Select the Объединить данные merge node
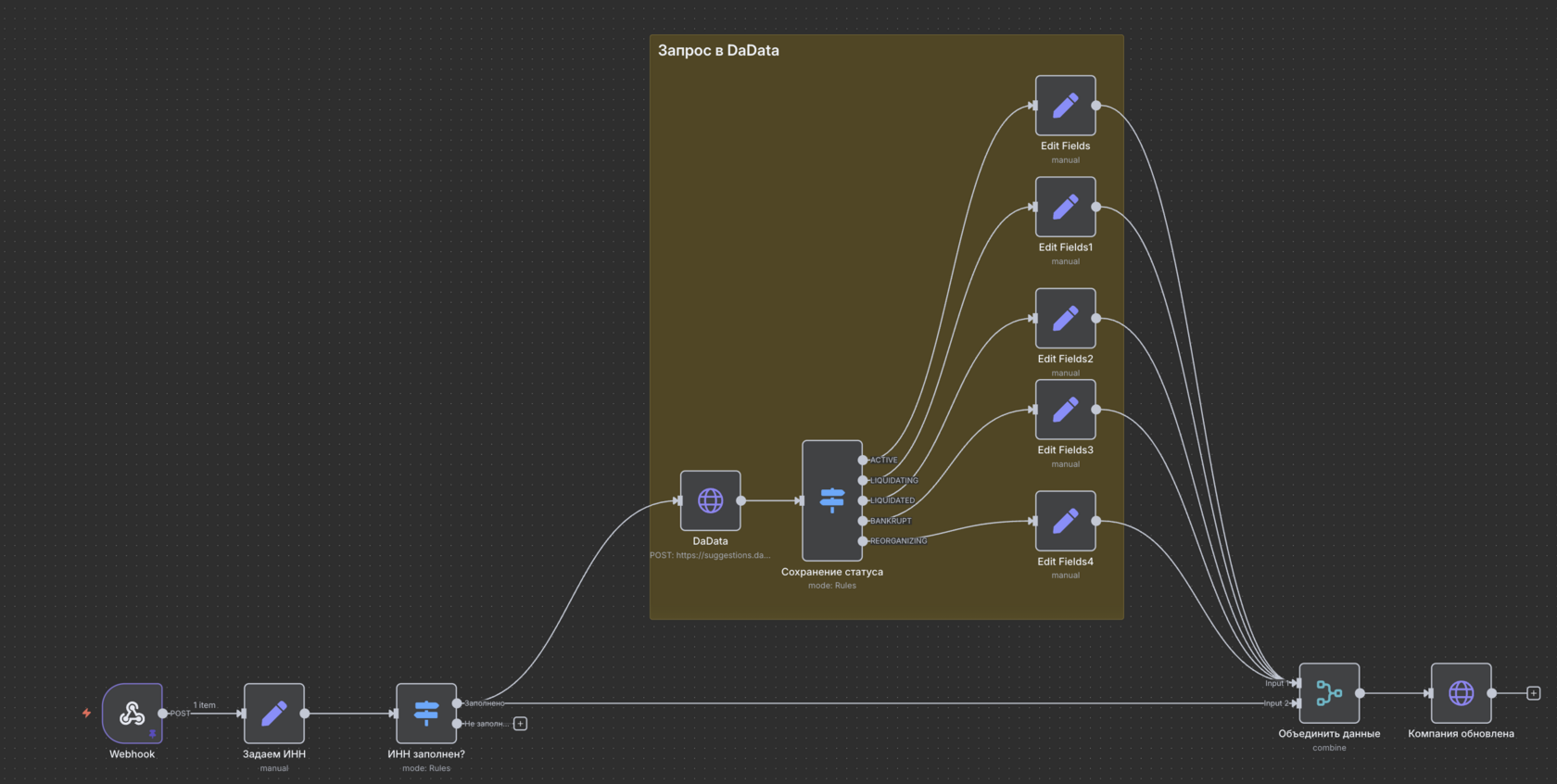Viewport: 1557px width, 784px height. pos(1329,693)
